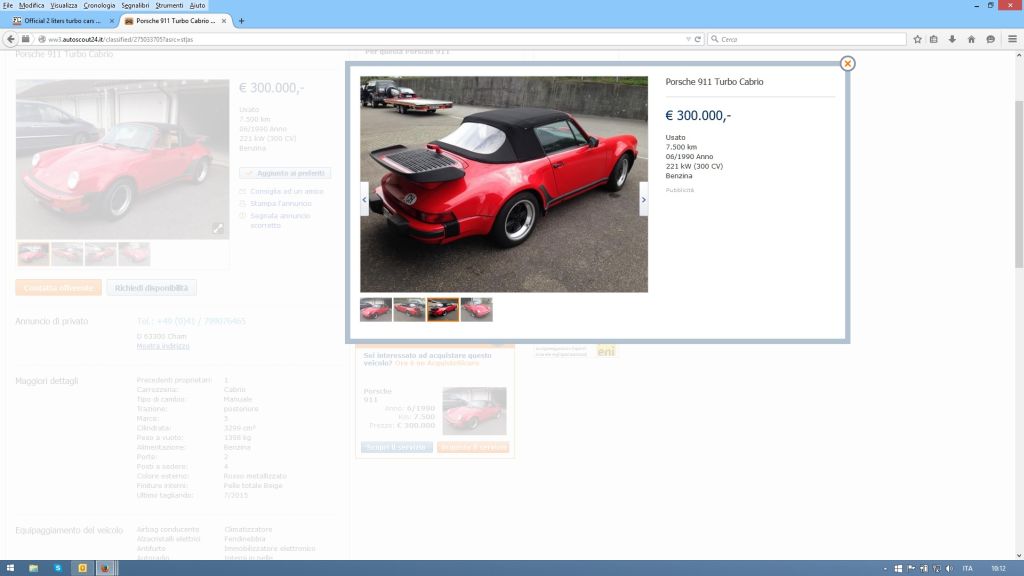
Task: Click the lightbox price € 300.000,-
Action: [x=698, y=116]
